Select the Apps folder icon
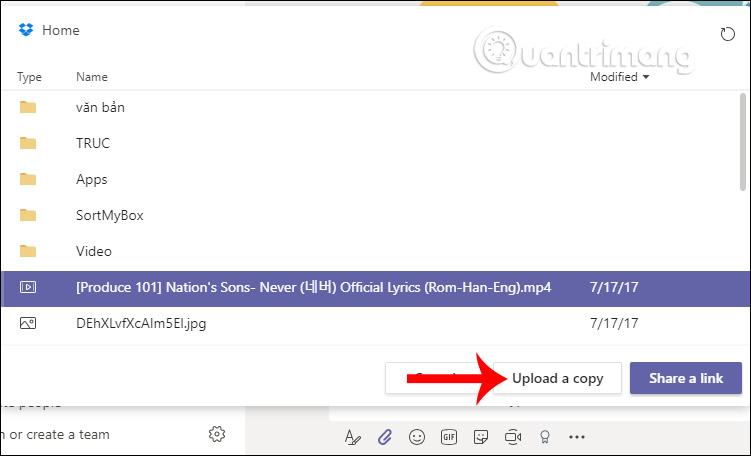This screenshot has height=456, width=751. point(28,179)
